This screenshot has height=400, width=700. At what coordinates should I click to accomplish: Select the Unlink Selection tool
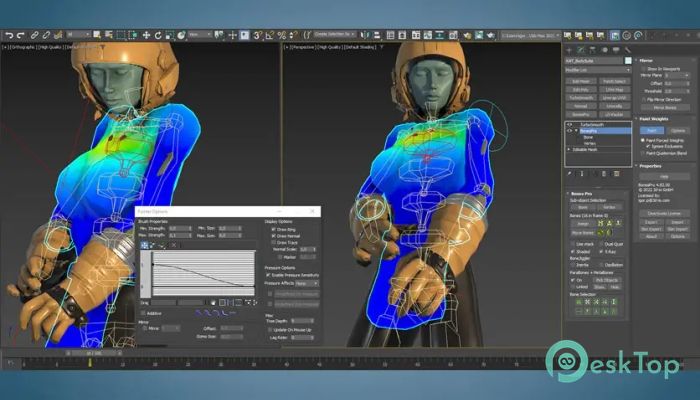click(x=46, y=35)
